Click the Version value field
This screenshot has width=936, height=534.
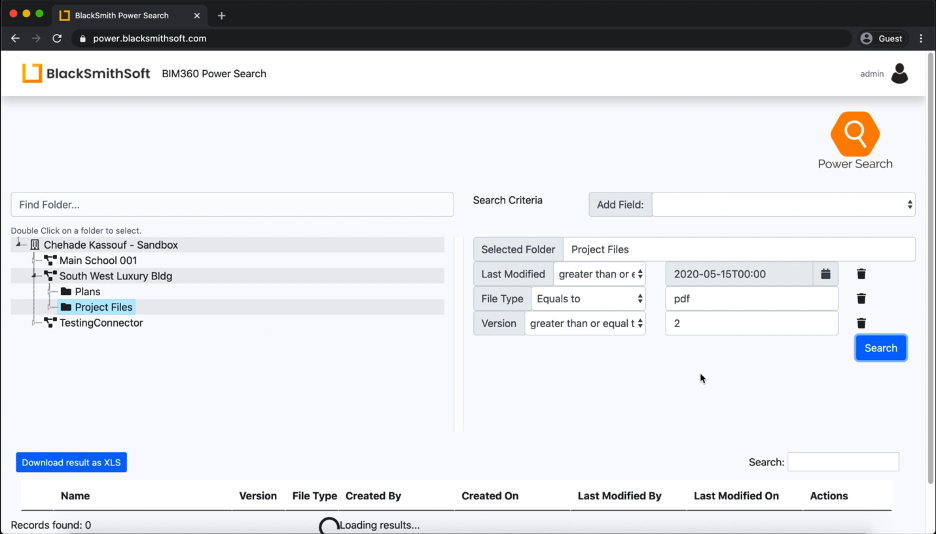[x=752, y=323]
